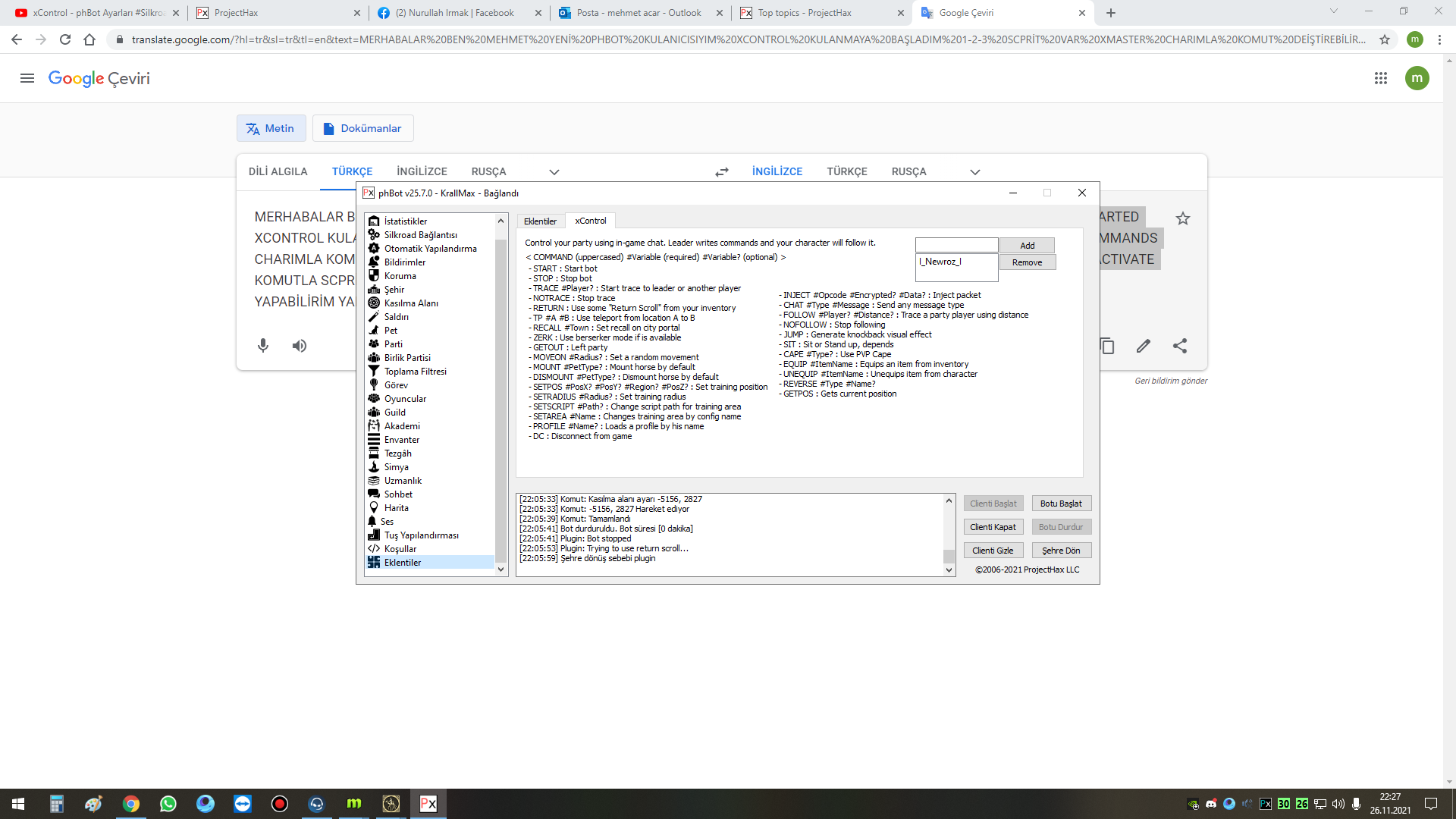
Task: Switch to the Eklentiler tab
Action: (540, 221)
